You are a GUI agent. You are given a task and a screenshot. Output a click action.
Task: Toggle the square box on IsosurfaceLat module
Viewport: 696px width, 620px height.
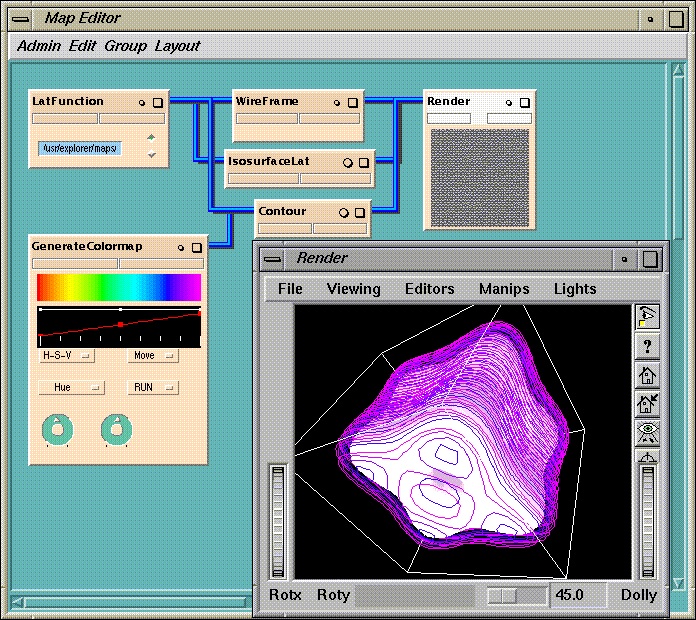[364, 162]
